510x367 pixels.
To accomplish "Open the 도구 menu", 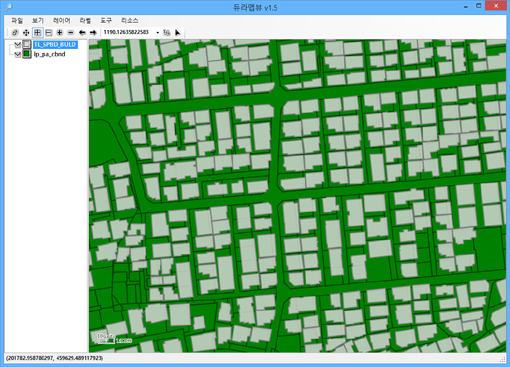I will (106, 21).
